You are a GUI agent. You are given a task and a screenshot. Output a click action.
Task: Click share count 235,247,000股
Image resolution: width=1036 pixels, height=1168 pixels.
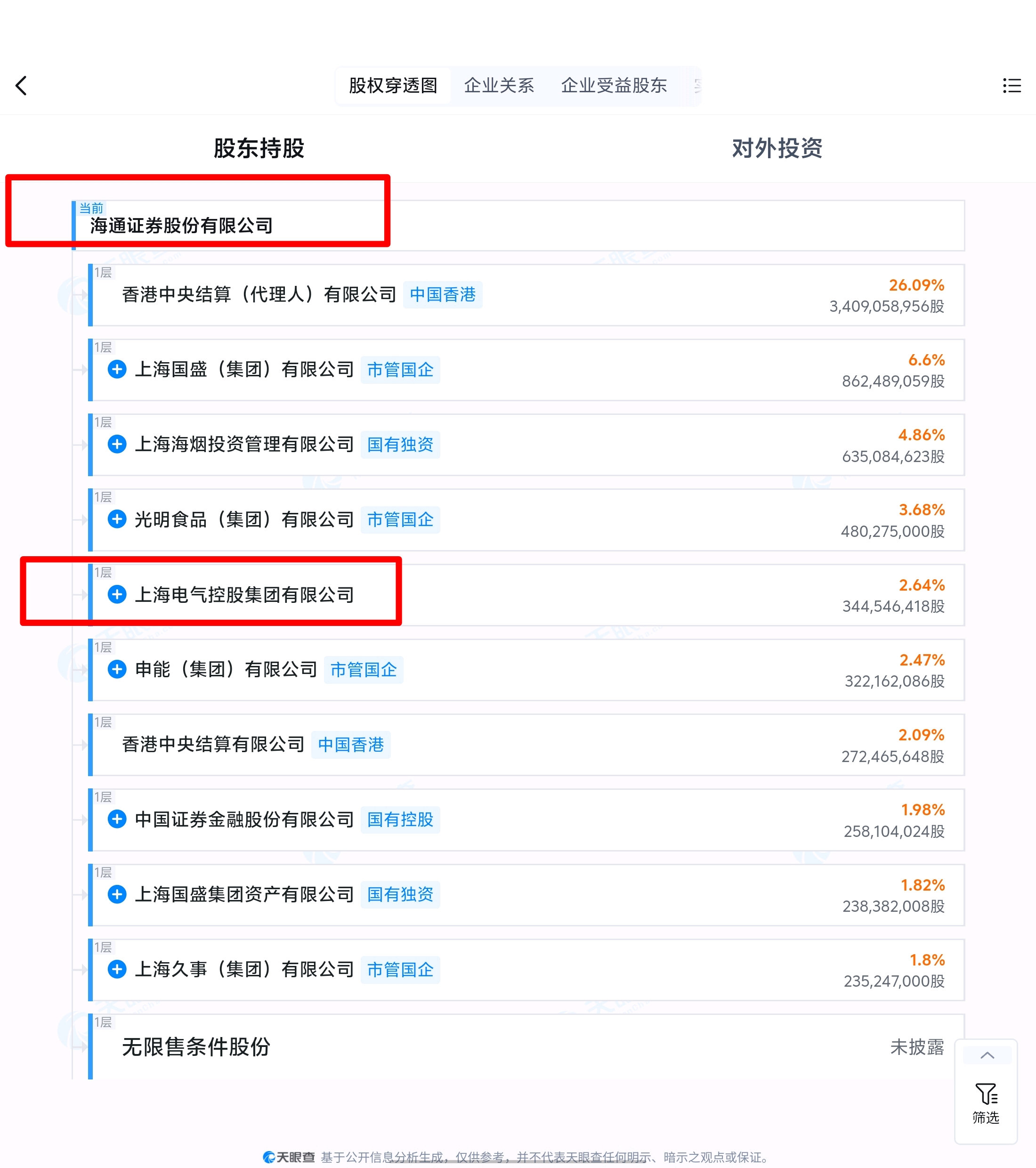894,981
